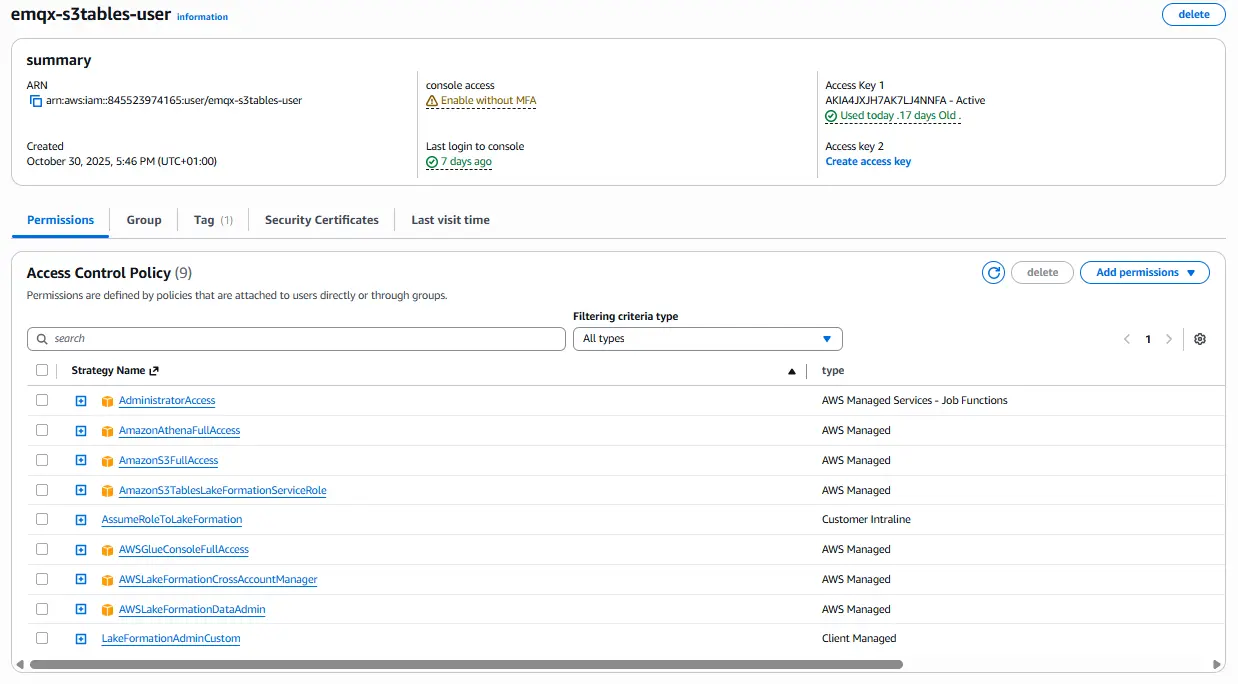The height and width of the screenshot is (684, 1238).
Task: Toggle the select-all checkbox in table header
Action: point(42,370)
